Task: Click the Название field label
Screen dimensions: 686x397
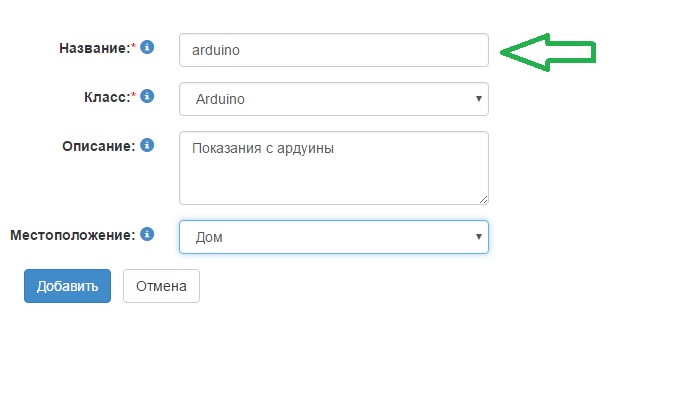Action: tap(95, 48)
